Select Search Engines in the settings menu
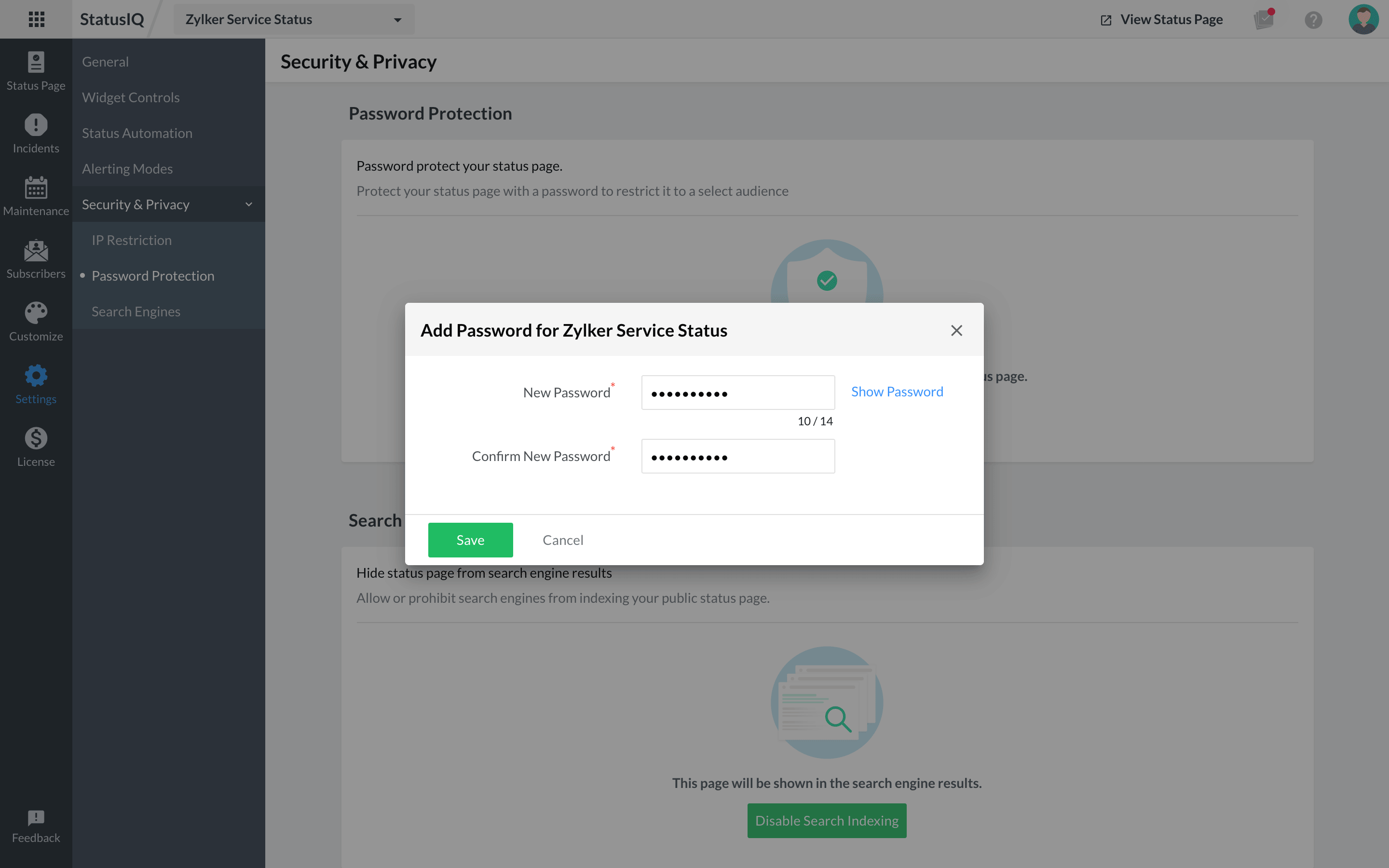The width and height of the screenshot is (1389, 868). click(x=136, y=311)
